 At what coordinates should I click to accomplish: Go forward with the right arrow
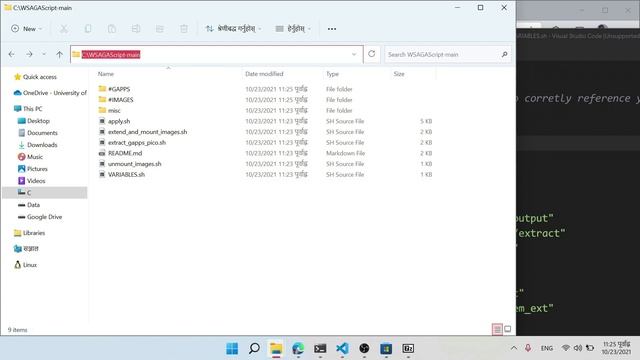tap(29, 54)
